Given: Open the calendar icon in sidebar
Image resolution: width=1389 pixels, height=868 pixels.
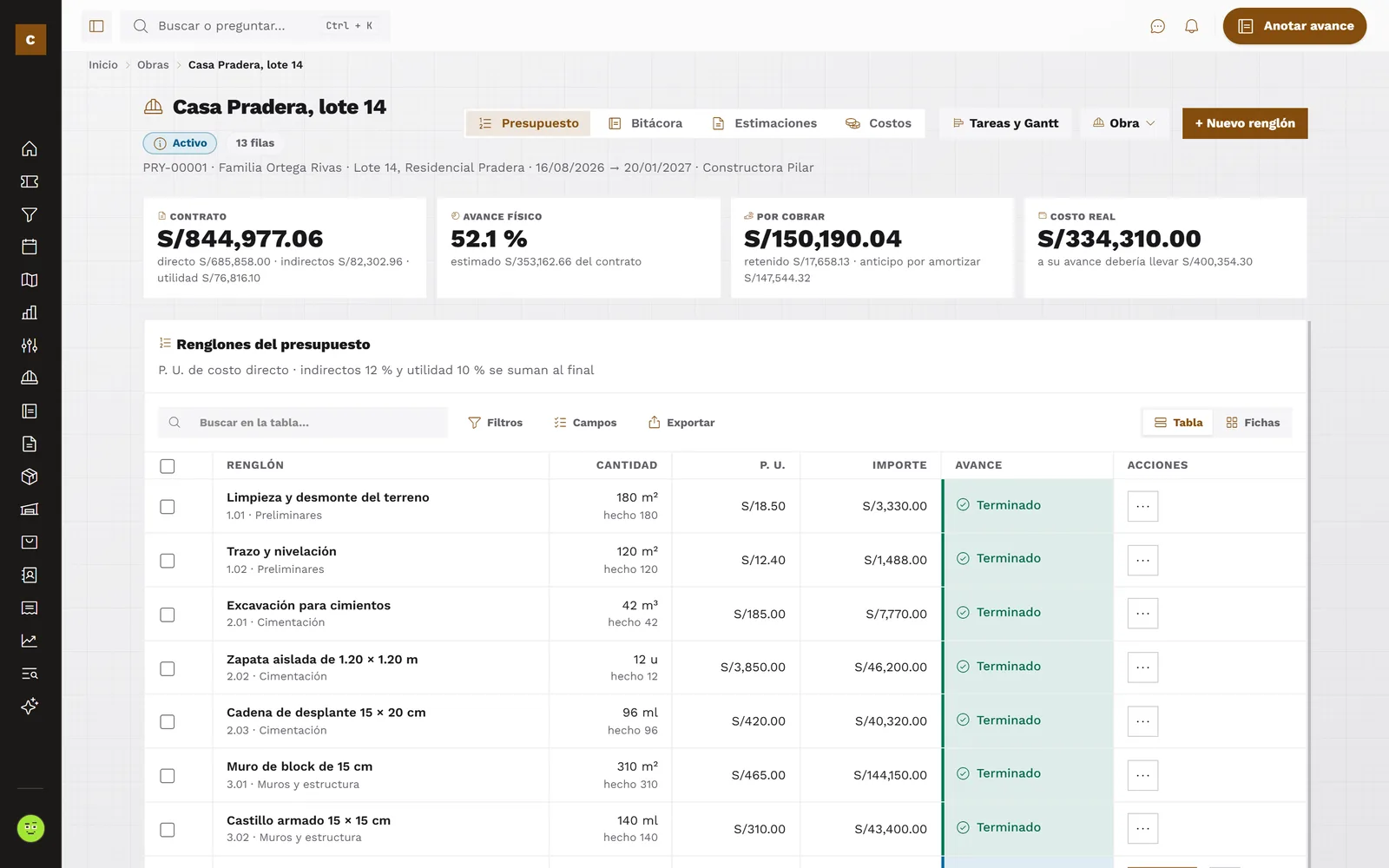Looking at the screenshot, I should (x=30, y=247).
